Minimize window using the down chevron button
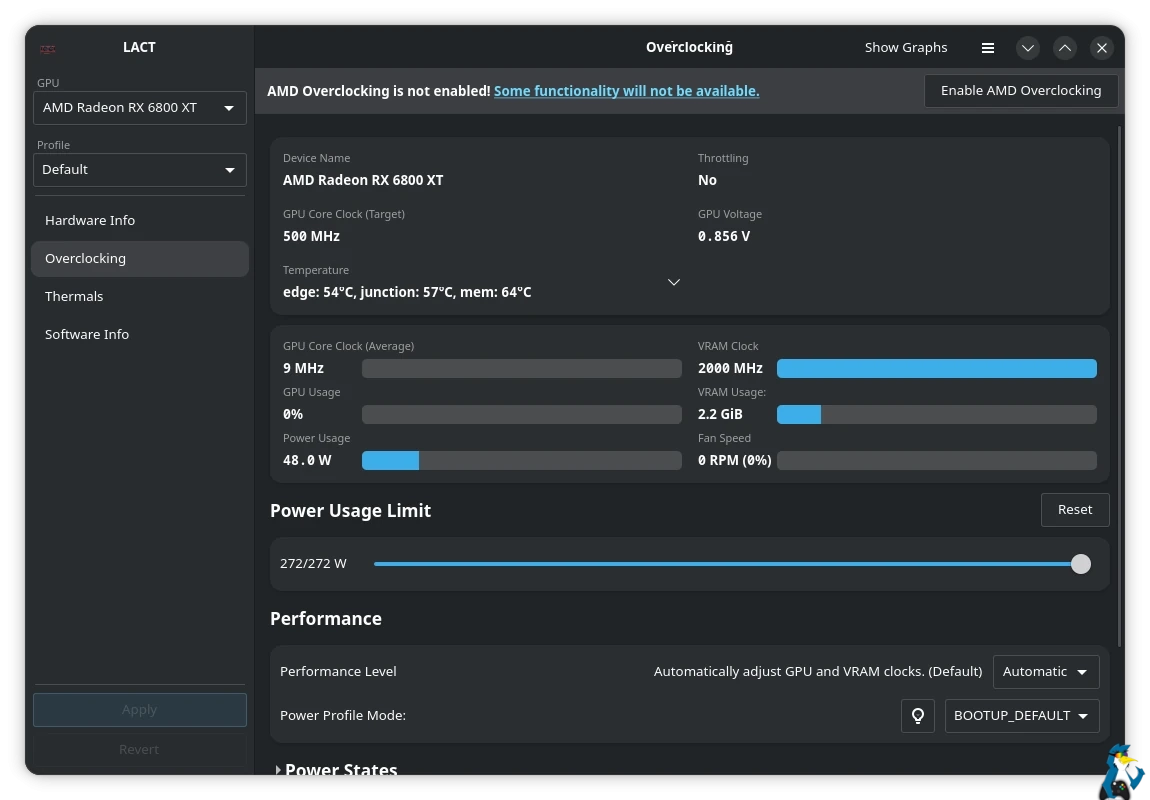 point(1027,48)
